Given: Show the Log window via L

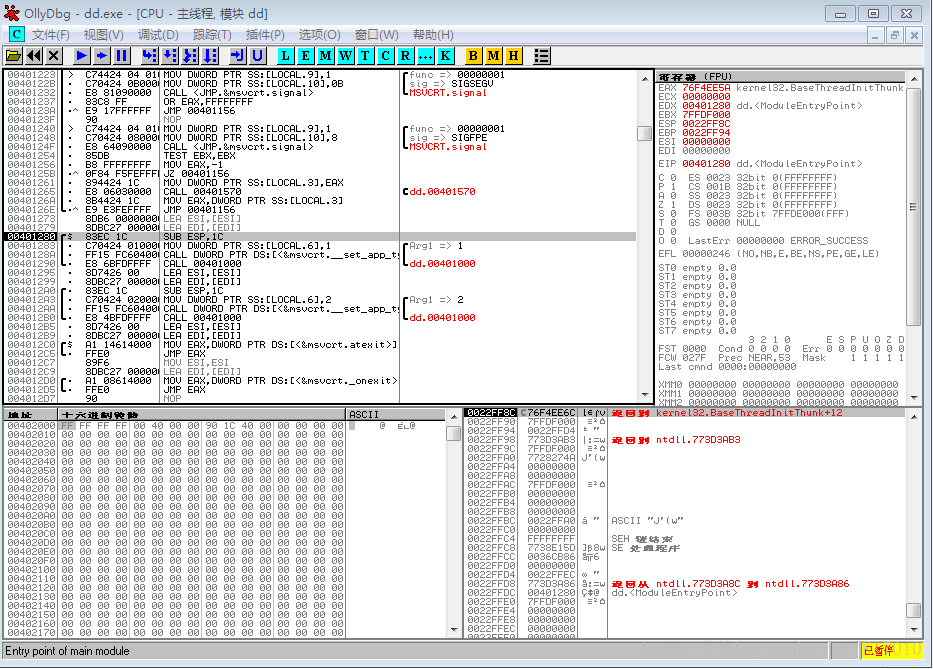Looking at the screenshot, I should point(286,56).
